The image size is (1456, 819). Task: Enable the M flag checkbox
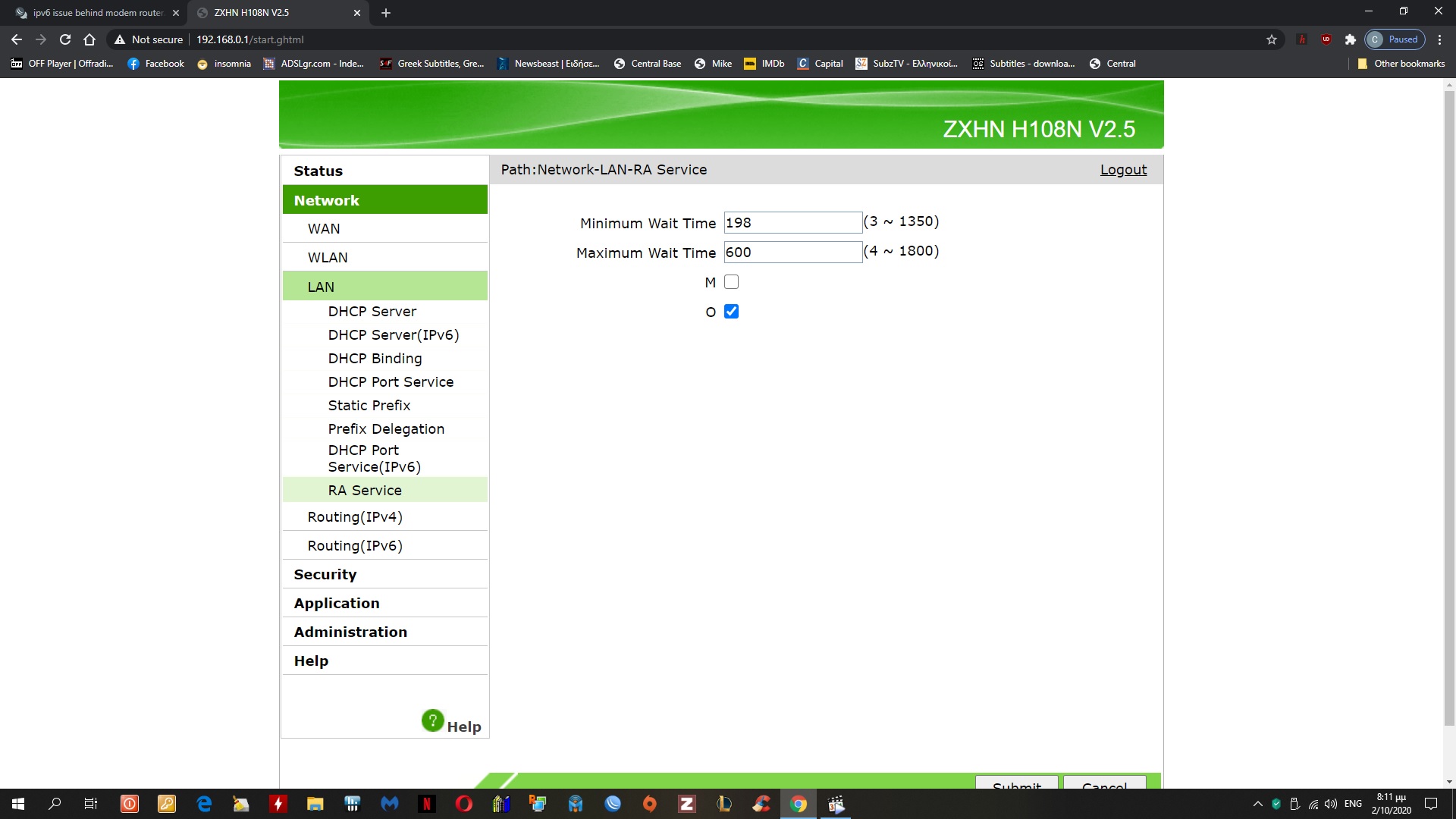pos(731,282)
